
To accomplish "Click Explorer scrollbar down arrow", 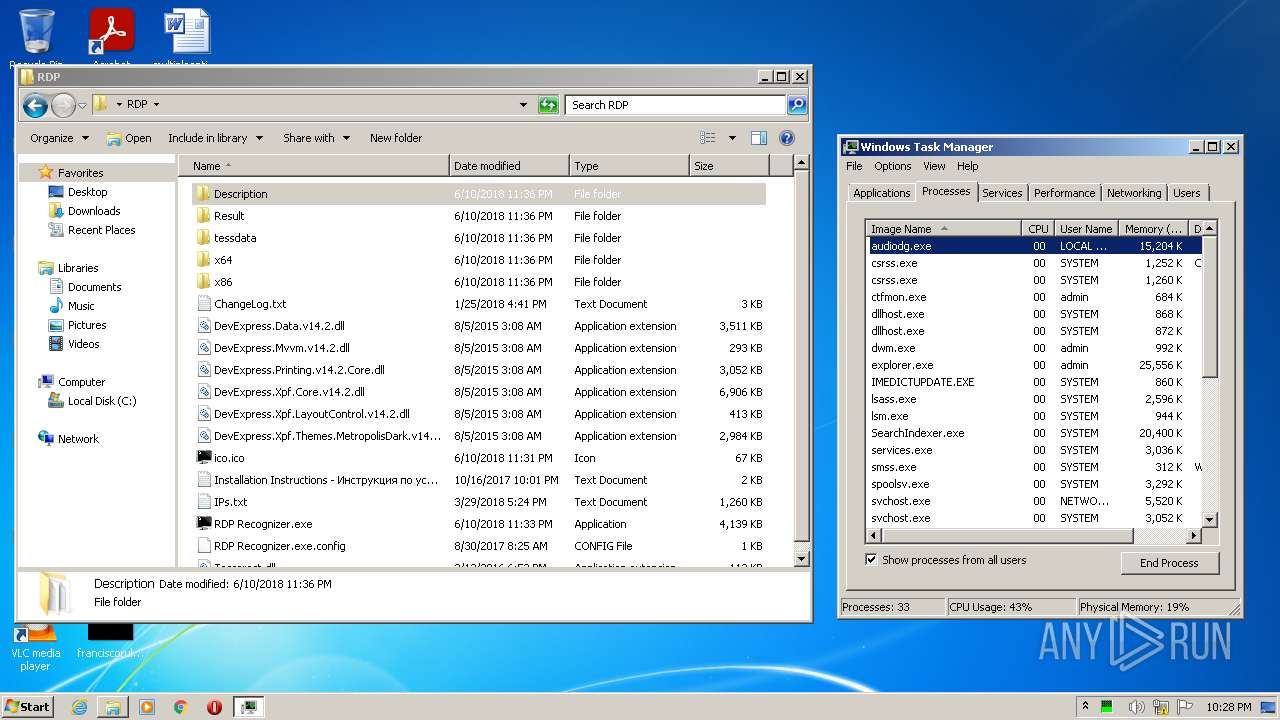I will (x=801, y=558).
